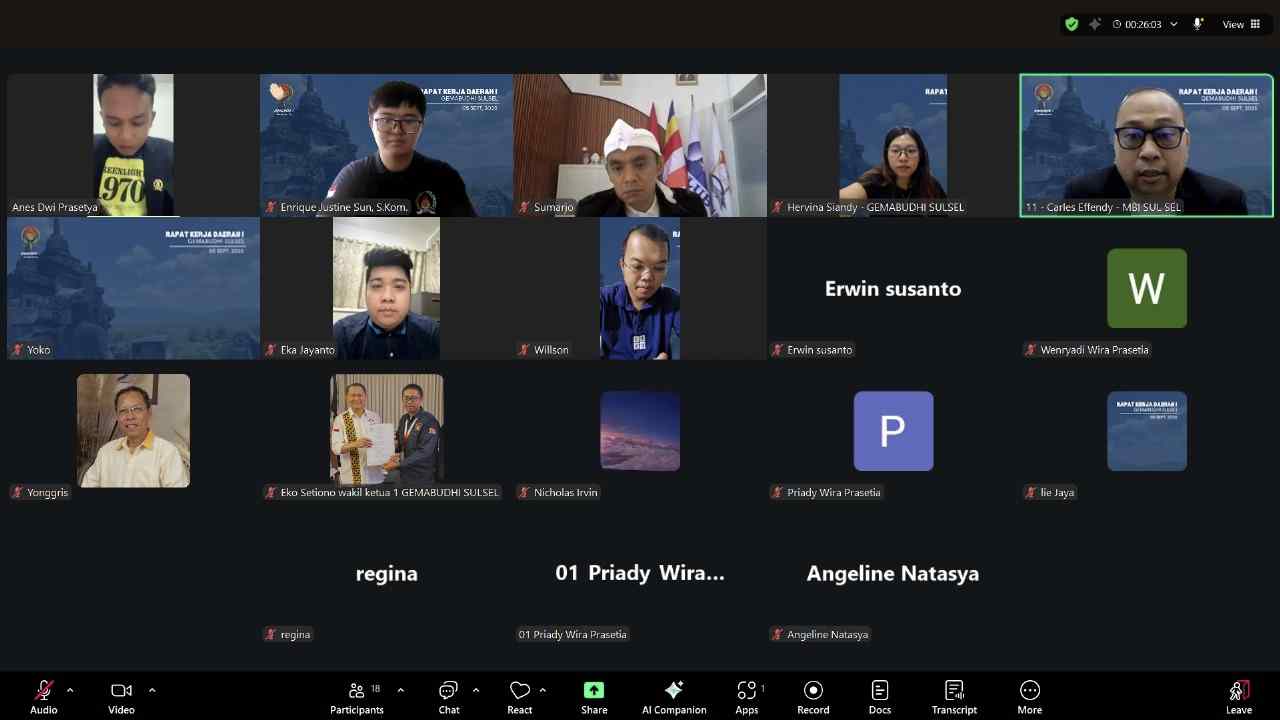Open the View layout menu

1241,24
